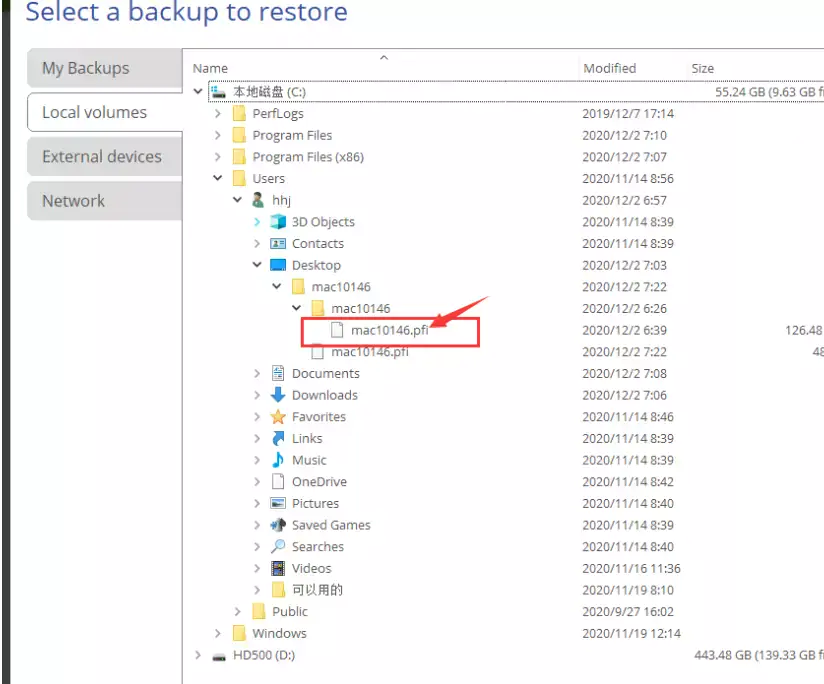
Task: Expand the Public folder
Action: (x=238, y=612)
